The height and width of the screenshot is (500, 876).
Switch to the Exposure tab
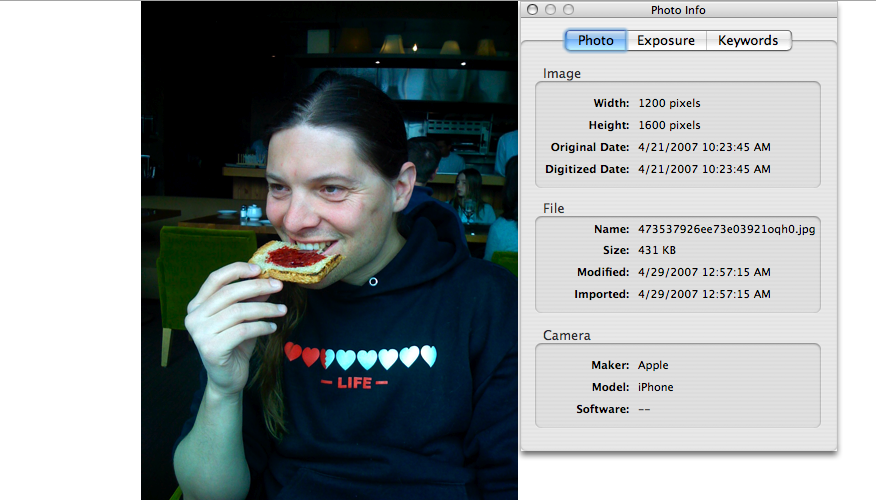tap(666, 40)
